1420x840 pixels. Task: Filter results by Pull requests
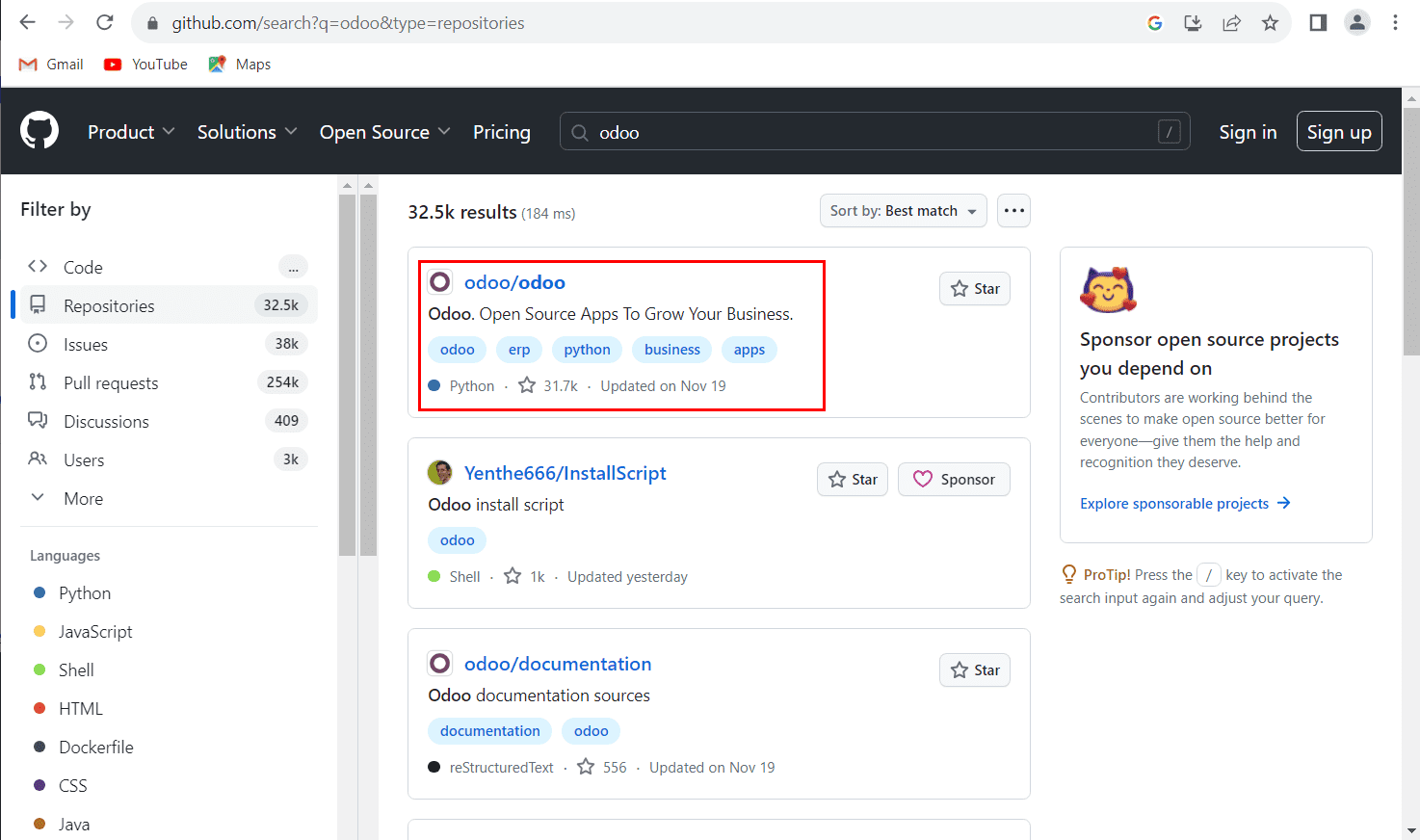[x=169, y=382]
